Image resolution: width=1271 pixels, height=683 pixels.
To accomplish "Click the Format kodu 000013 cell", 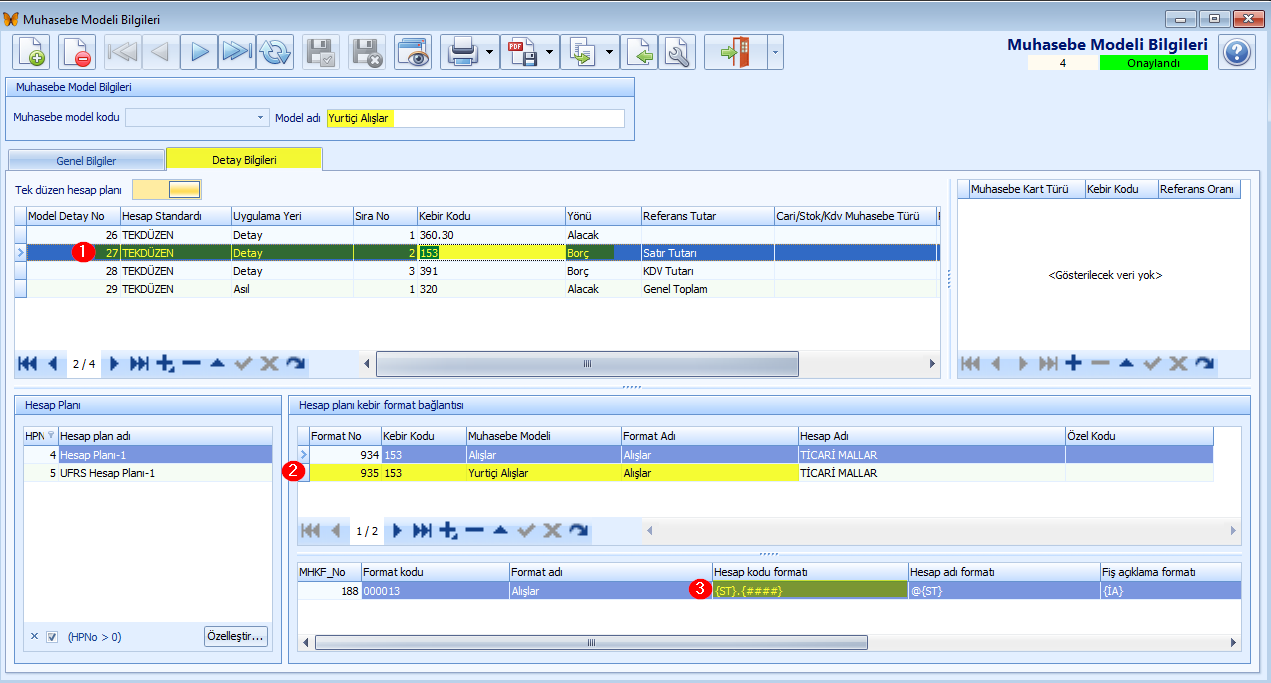I will (x=435, y=590).
